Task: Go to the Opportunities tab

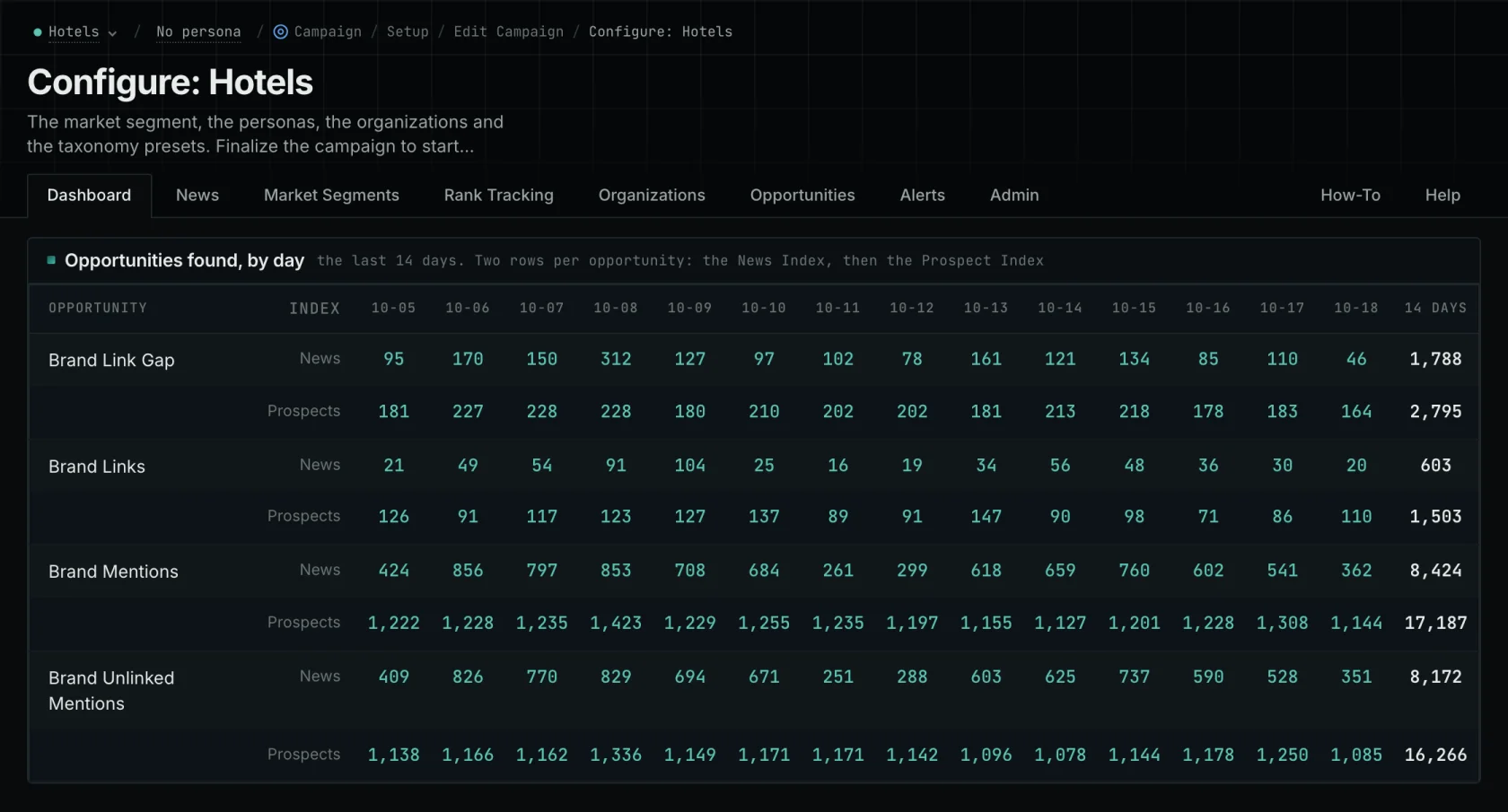Action: tap(802, 196)
